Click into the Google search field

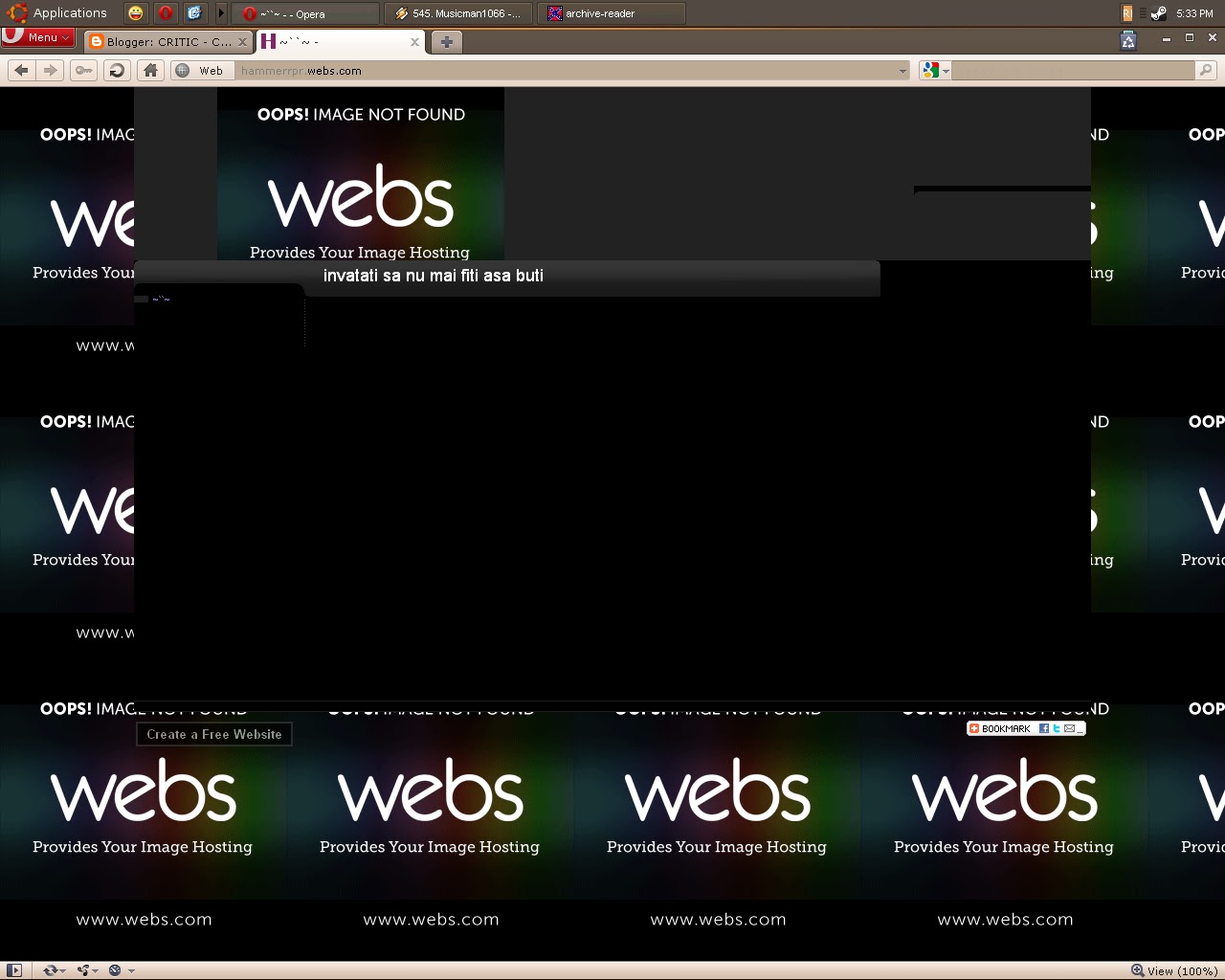[1074, 71]
